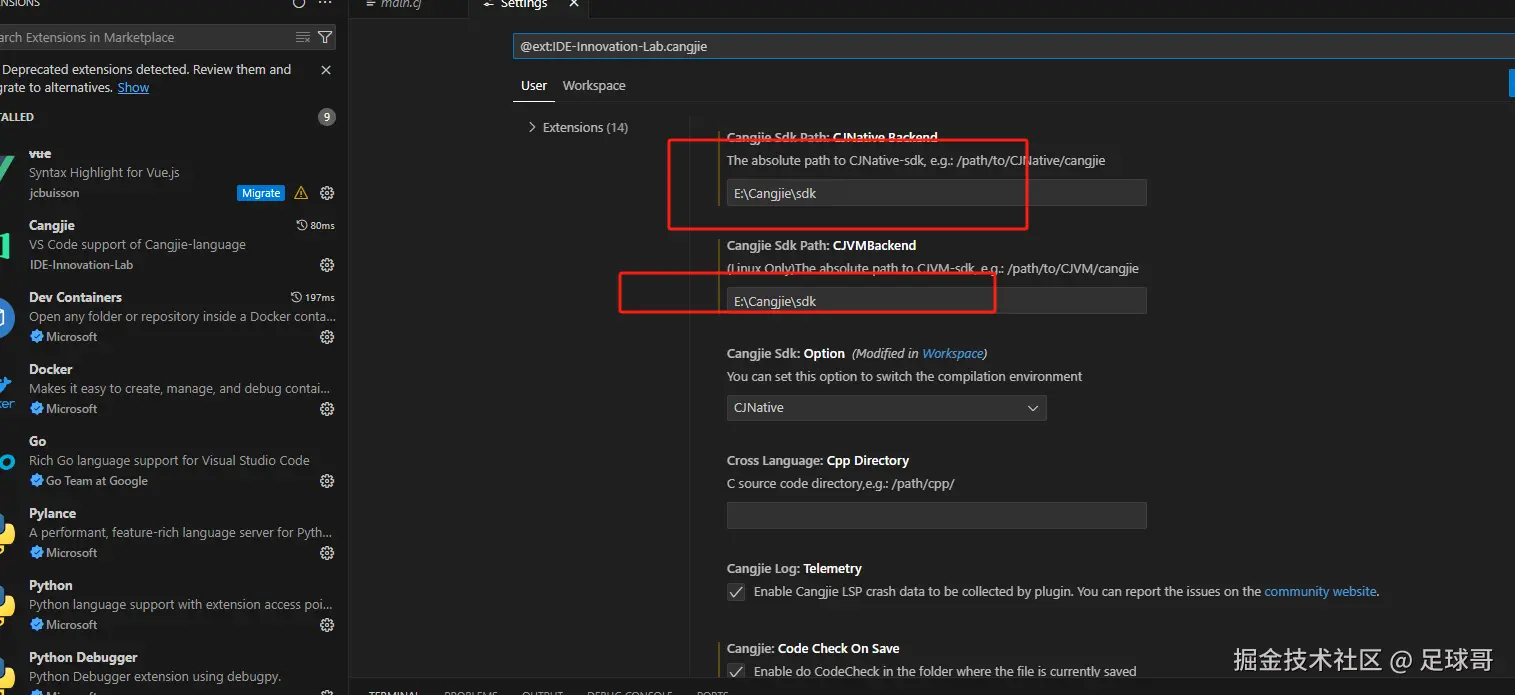
Task: Toggle the Cangjie Log Telemetry checkbox
Action: (x=736, y=592)
